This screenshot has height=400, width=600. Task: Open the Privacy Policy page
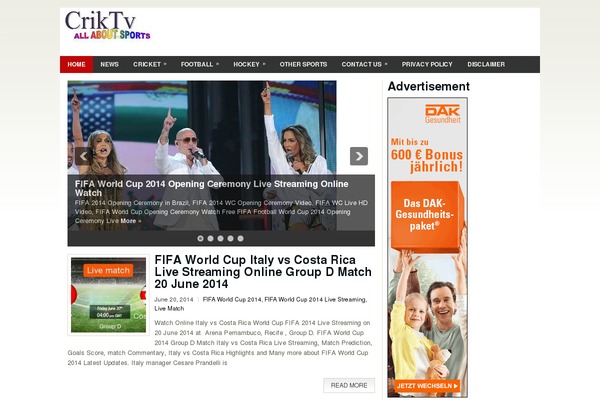click(427, 64)
